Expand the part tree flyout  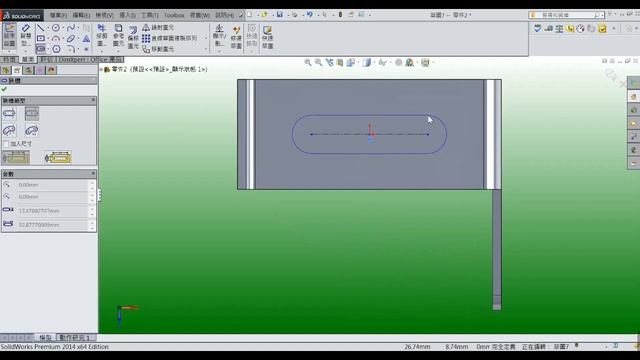[101, 69]
